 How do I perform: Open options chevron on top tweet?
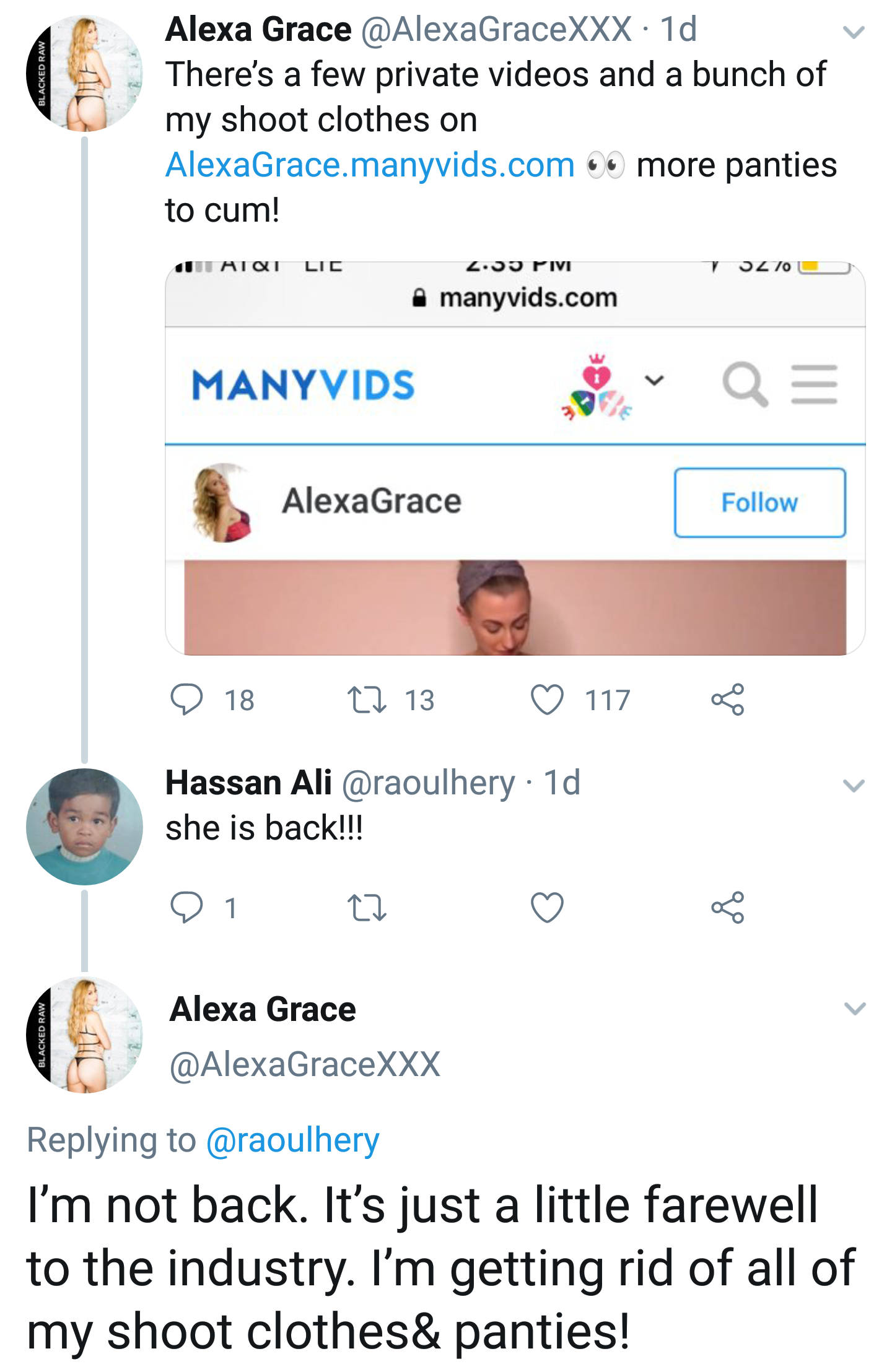pyautogui.click(x=854, y=32)
